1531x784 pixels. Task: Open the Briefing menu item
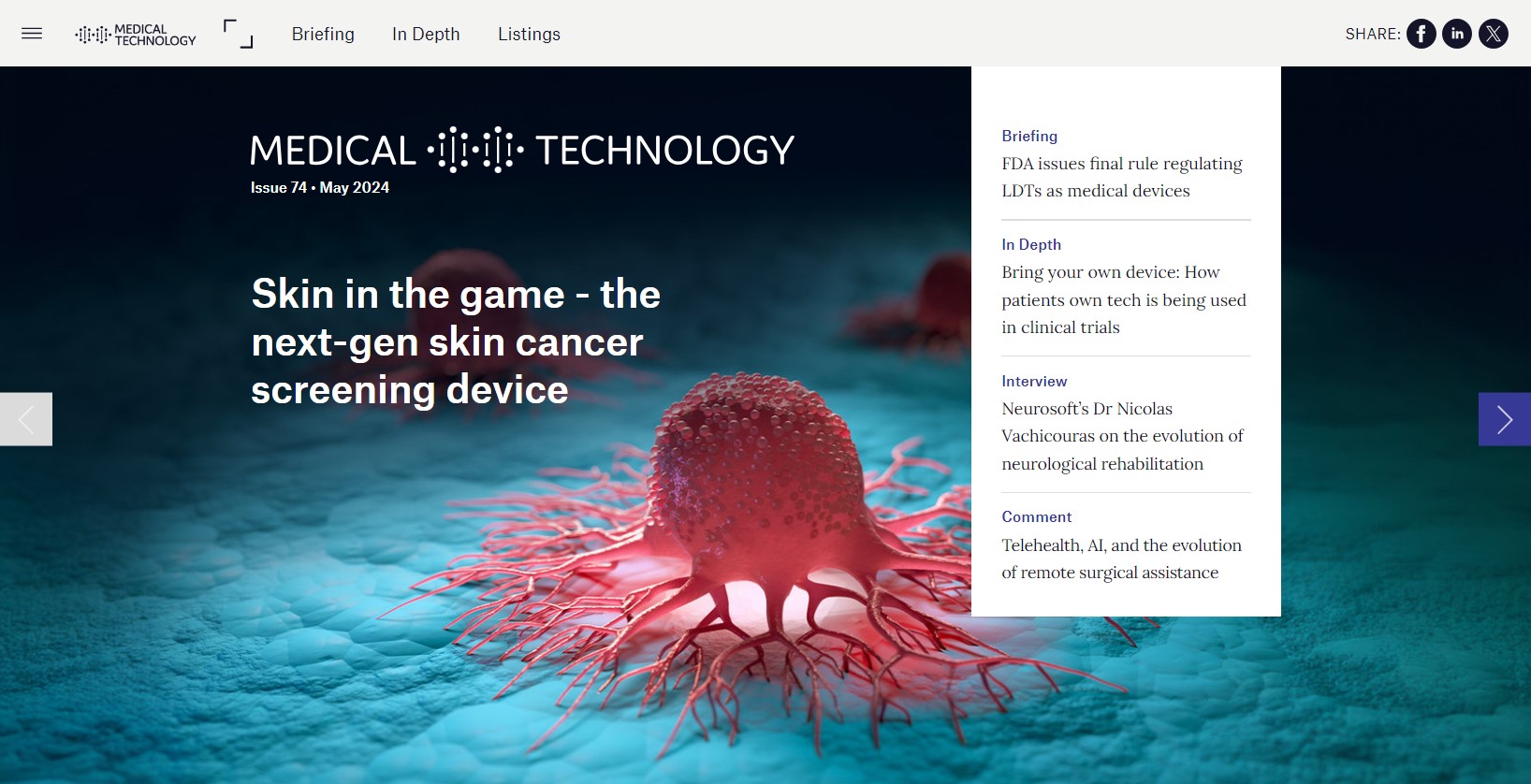click(323, 34)
